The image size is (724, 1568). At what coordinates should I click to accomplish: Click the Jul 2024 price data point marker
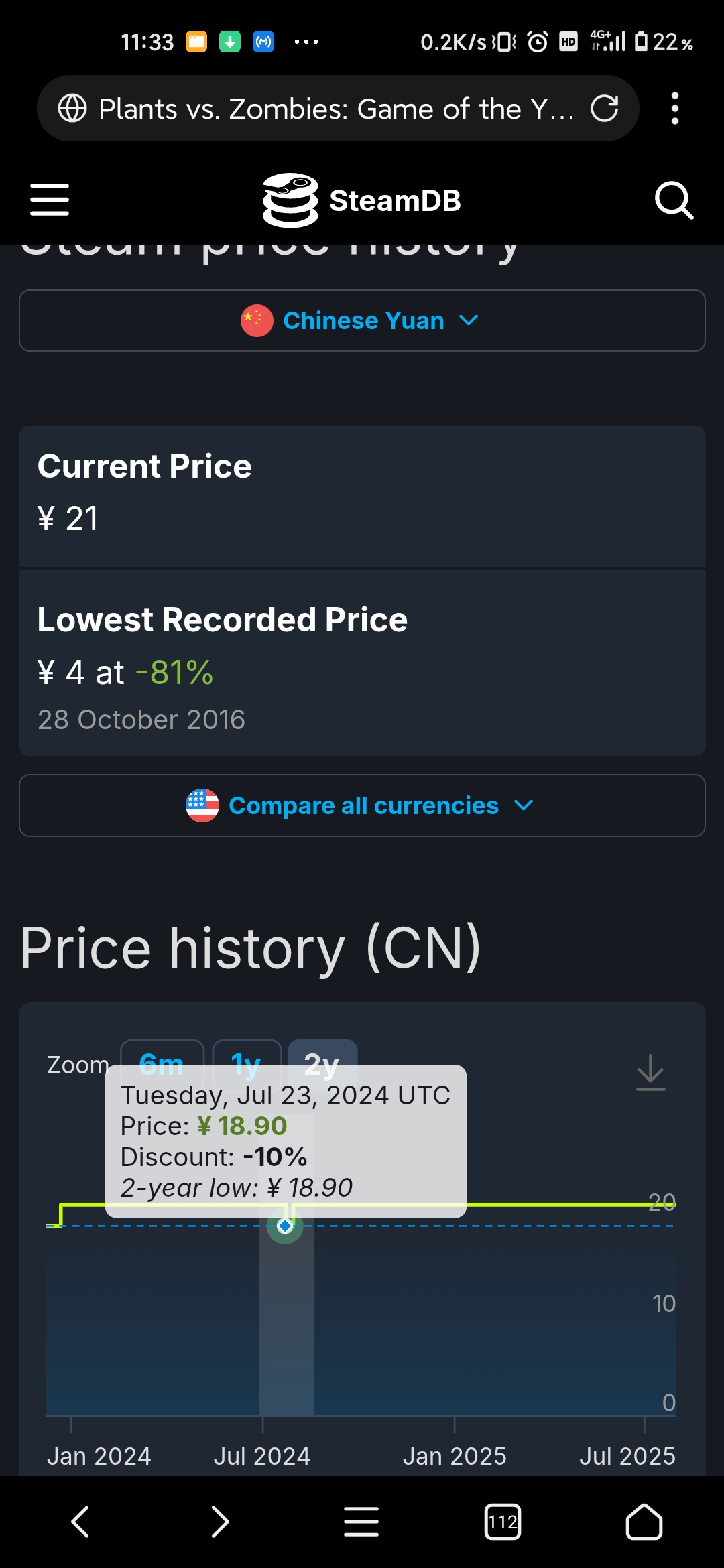tap(285, 1226)
